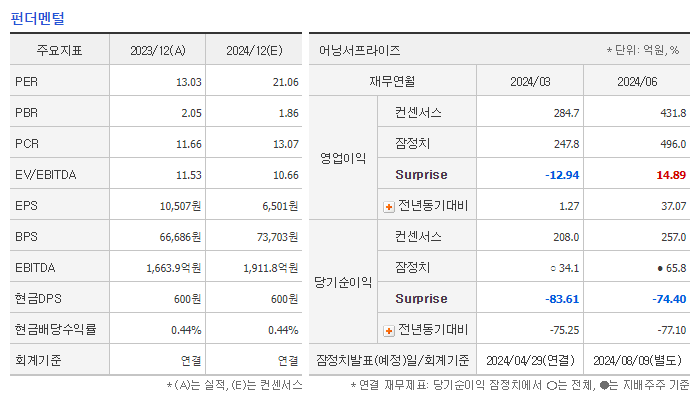Image resolution: width=699 pixels, height=396 pixels.
Task: Click 당기순이익 컨센서스 value 208.0
Action: (x=566, y=237)
